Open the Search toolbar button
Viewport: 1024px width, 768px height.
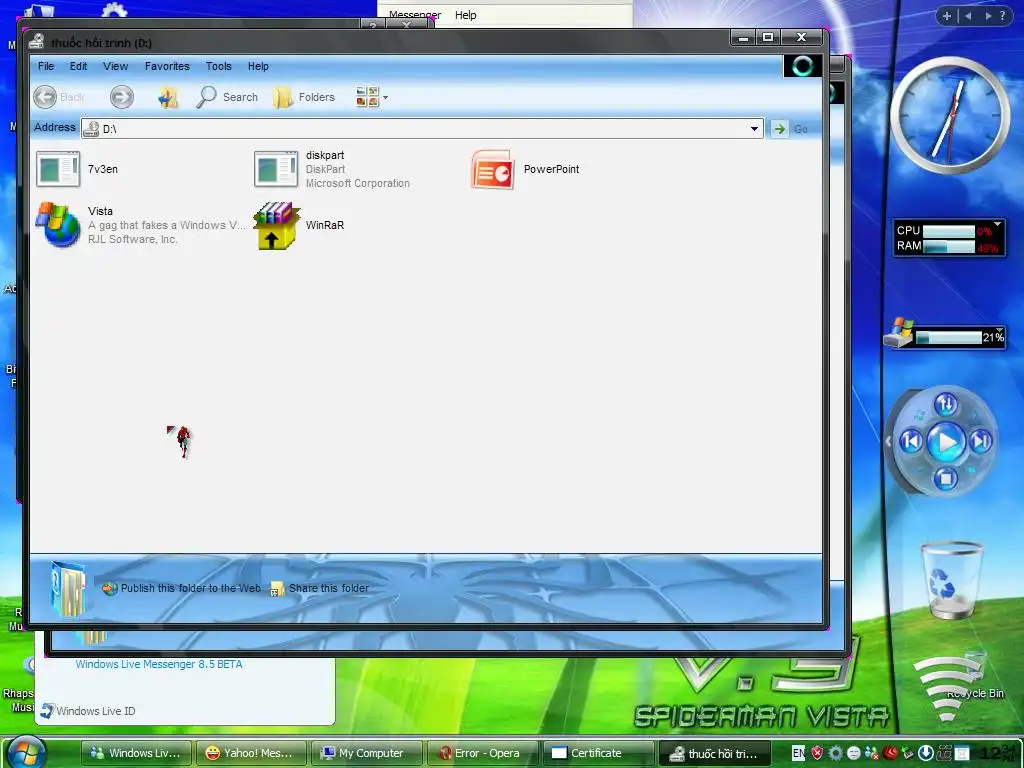point(227,97)
